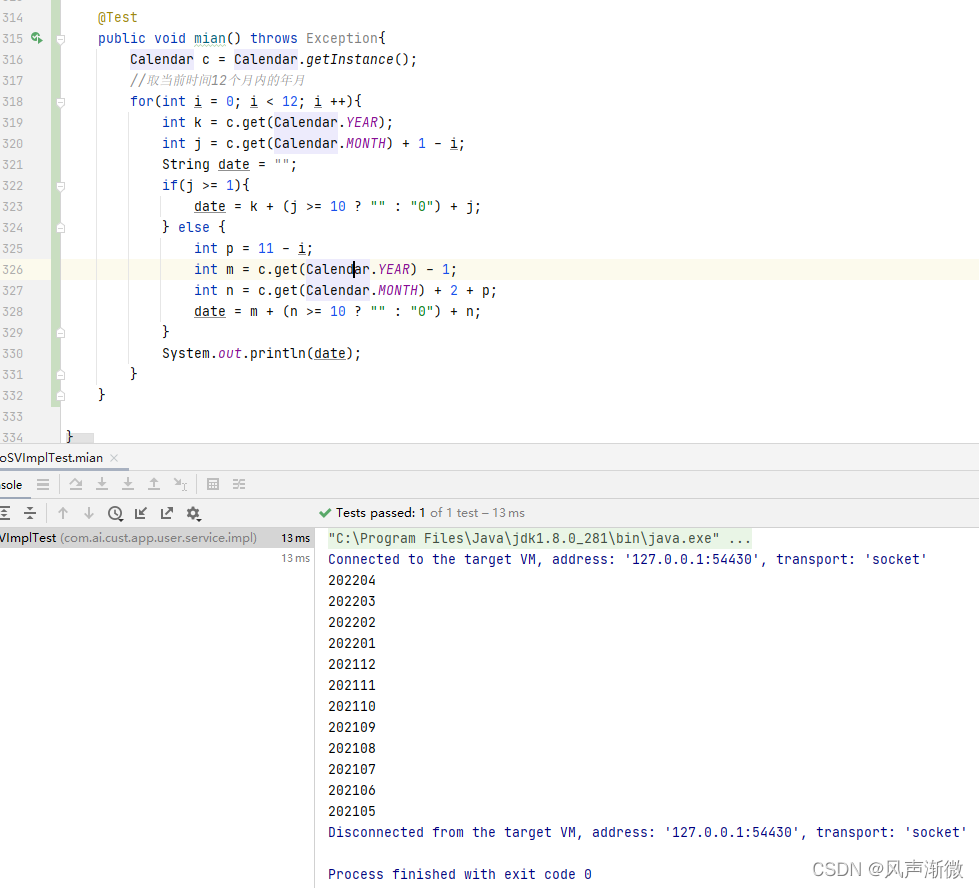
Task: Go to next failed test arrow
Action: coord(89,513)
